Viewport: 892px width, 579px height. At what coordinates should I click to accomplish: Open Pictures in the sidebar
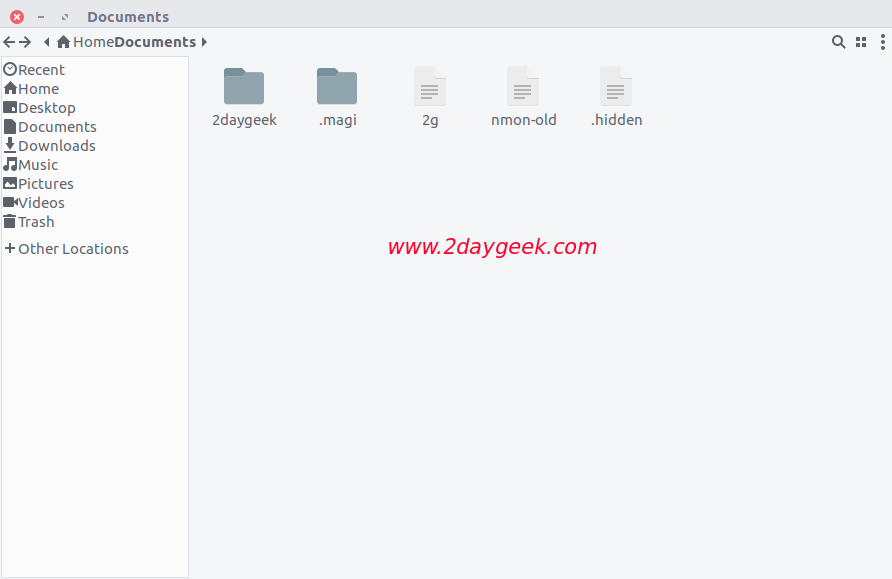point(38,184)
